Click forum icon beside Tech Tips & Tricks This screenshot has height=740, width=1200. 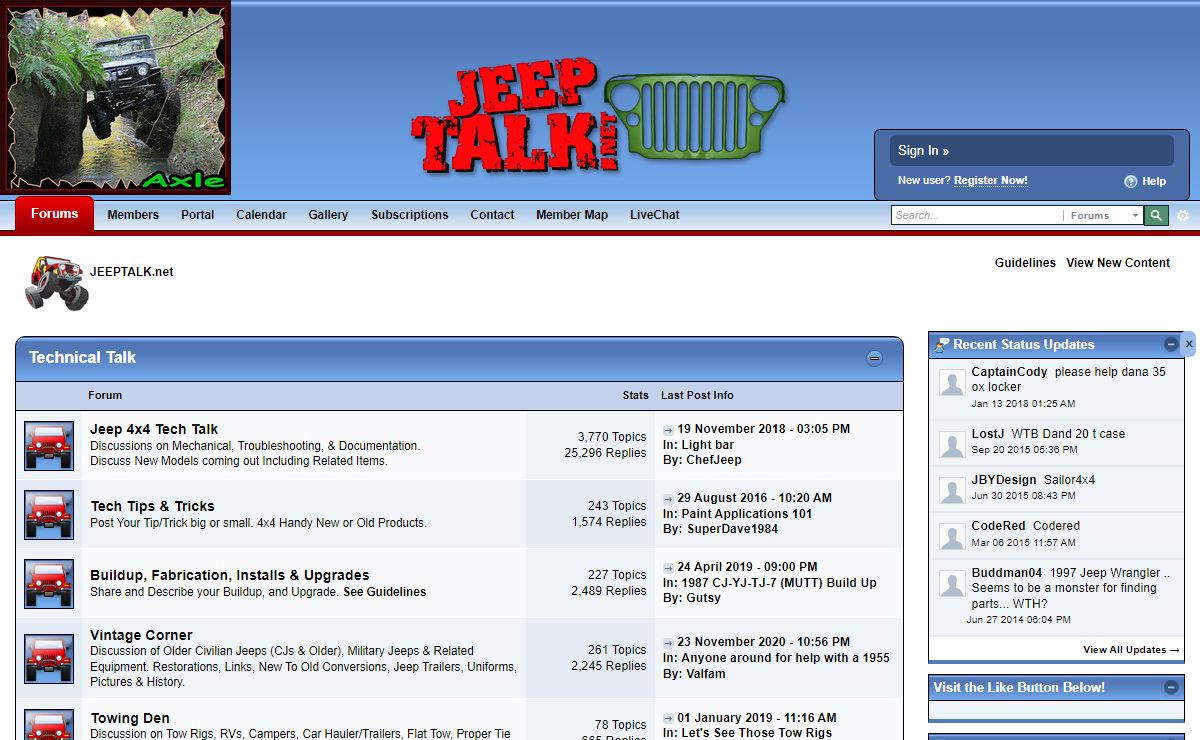coord(49,515)
